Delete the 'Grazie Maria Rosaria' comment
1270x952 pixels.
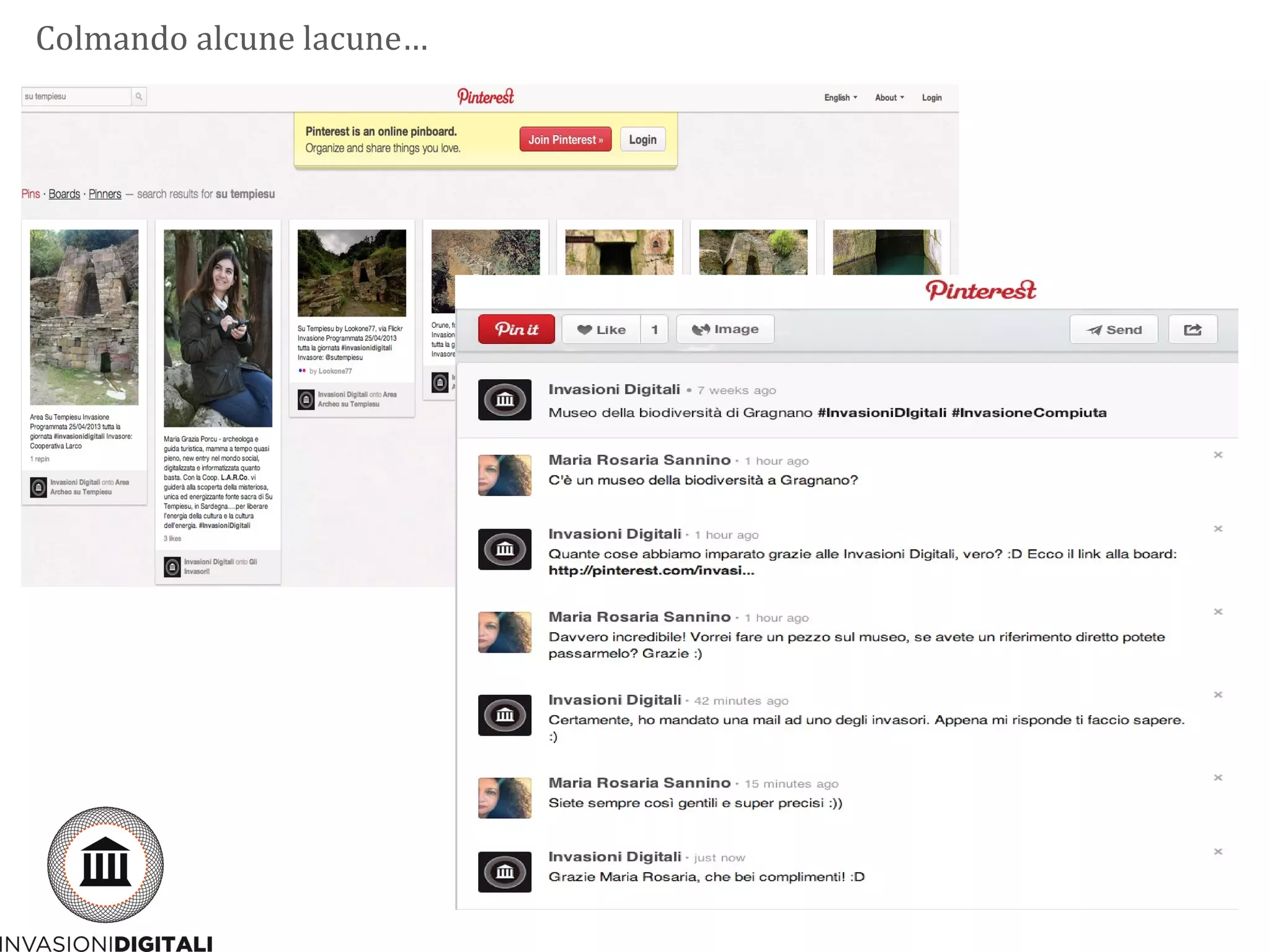(1218, 852)
